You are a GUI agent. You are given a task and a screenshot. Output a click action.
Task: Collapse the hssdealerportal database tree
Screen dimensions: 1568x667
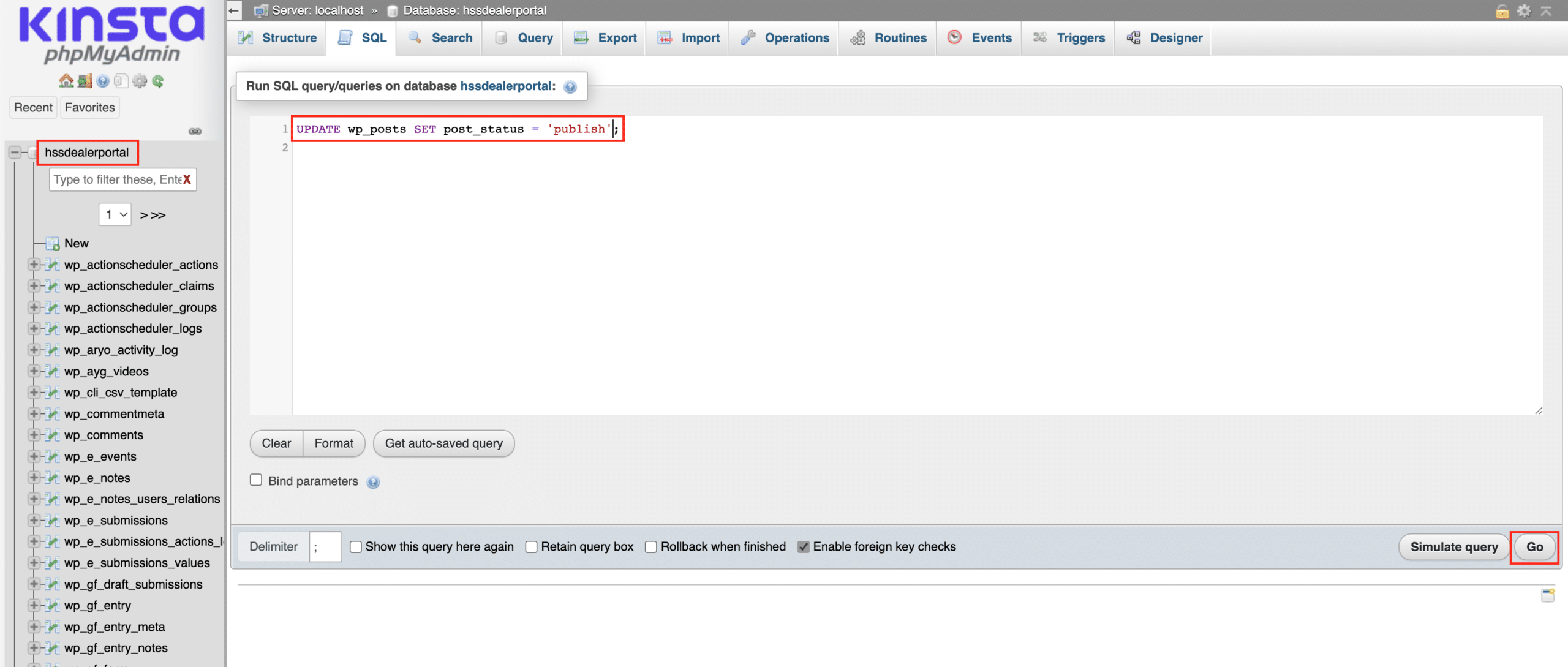tap(15, 152)
